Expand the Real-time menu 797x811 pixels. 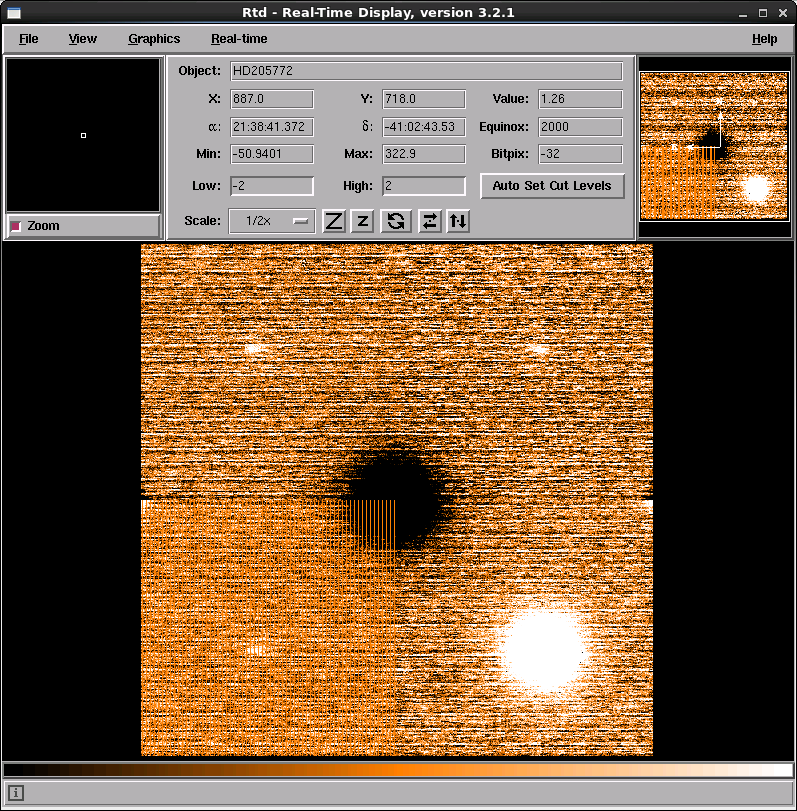click(239, 39)
